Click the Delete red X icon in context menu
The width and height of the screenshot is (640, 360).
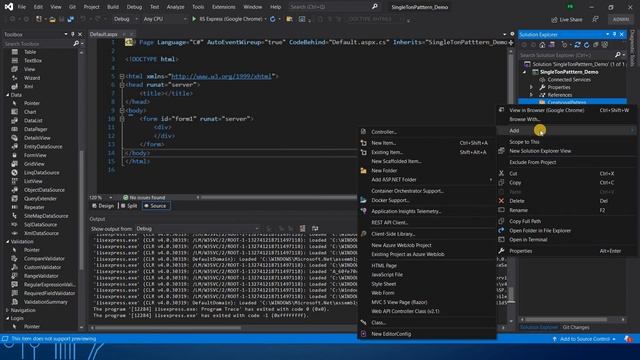pyautogui.click(x=501, y=201)
